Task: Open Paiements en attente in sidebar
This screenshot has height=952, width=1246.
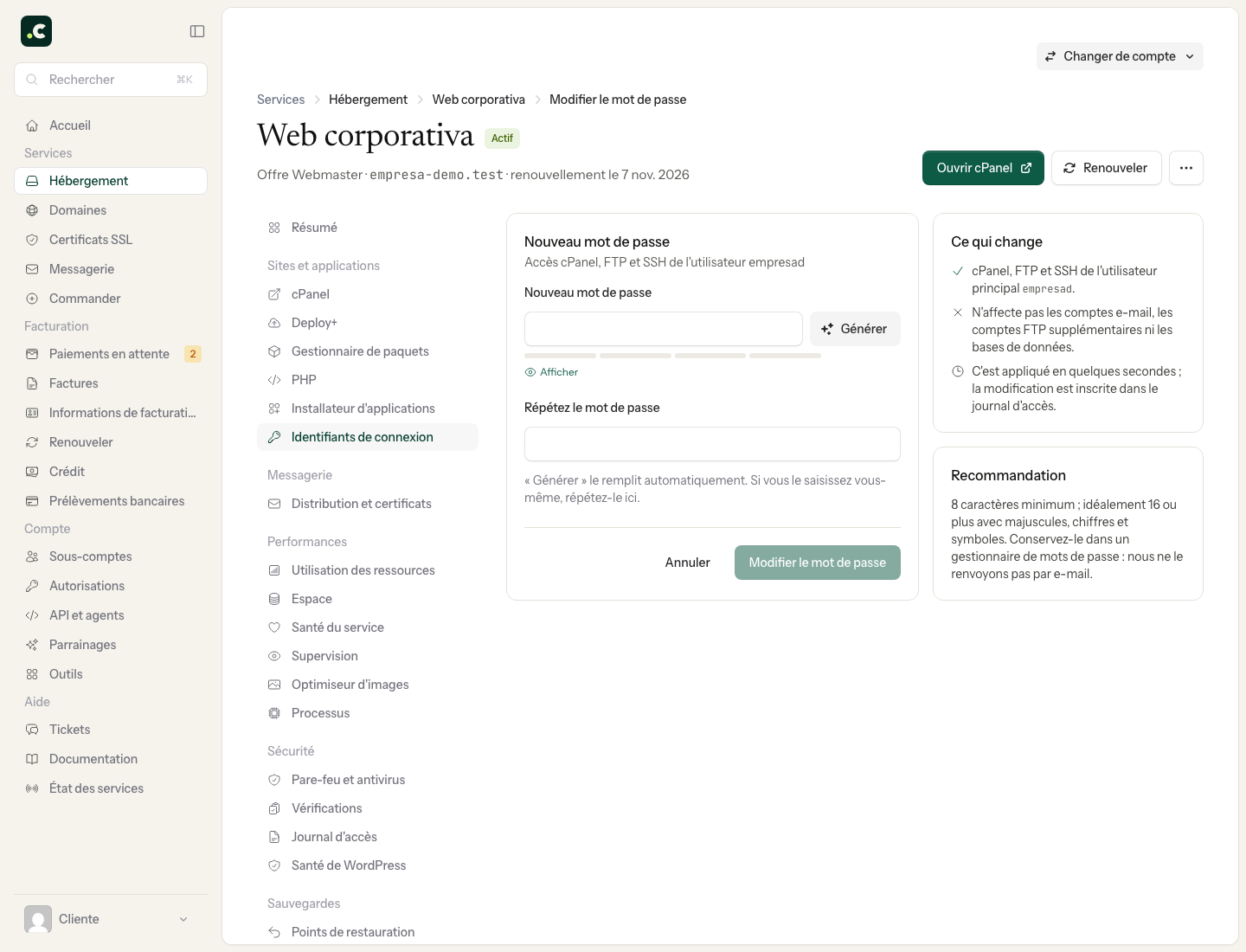Action: (111, 354)
